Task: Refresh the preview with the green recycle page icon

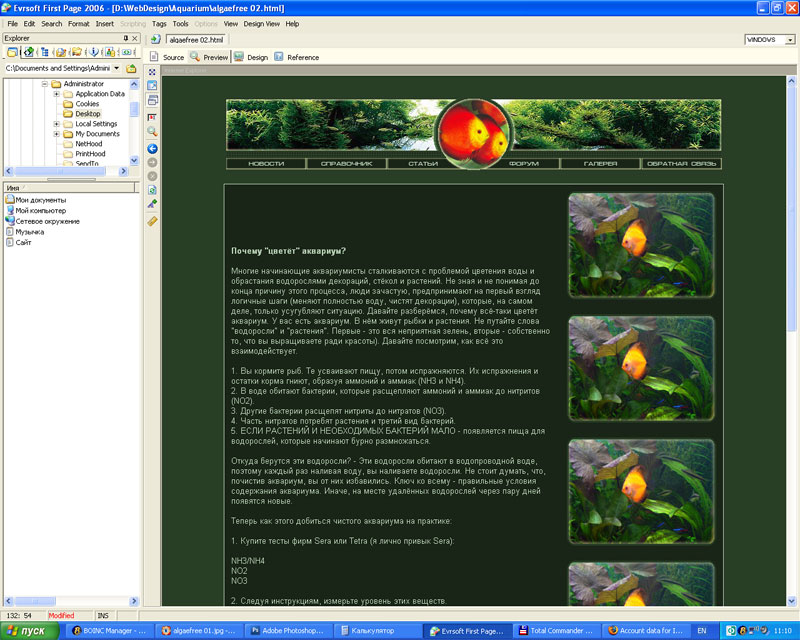Action: pos(152,190)
